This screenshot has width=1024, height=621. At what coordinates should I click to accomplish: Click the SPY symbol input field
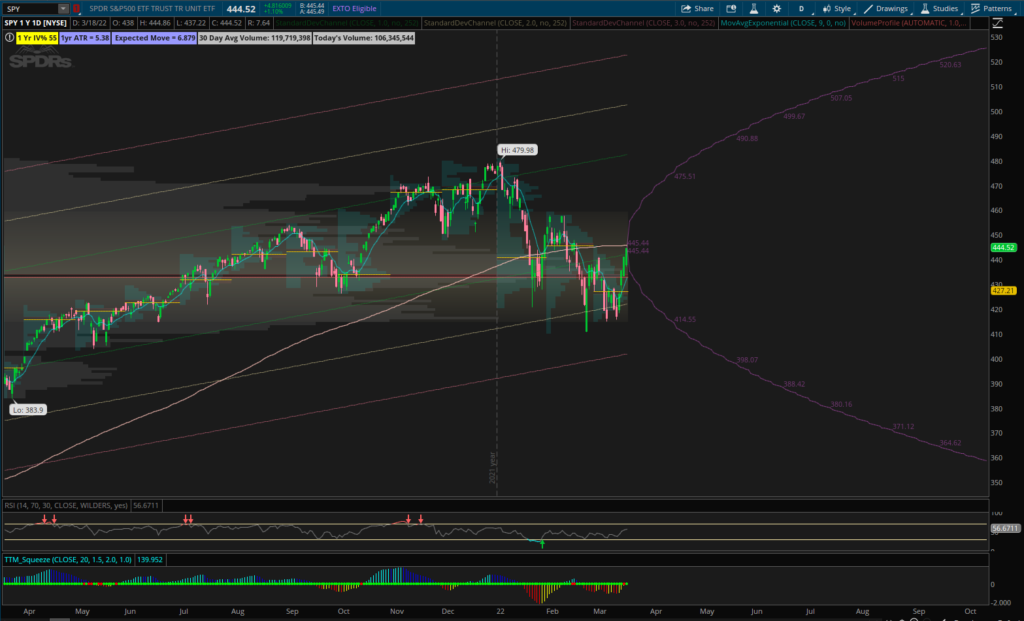pyautogui.click(x=30, y=8)
